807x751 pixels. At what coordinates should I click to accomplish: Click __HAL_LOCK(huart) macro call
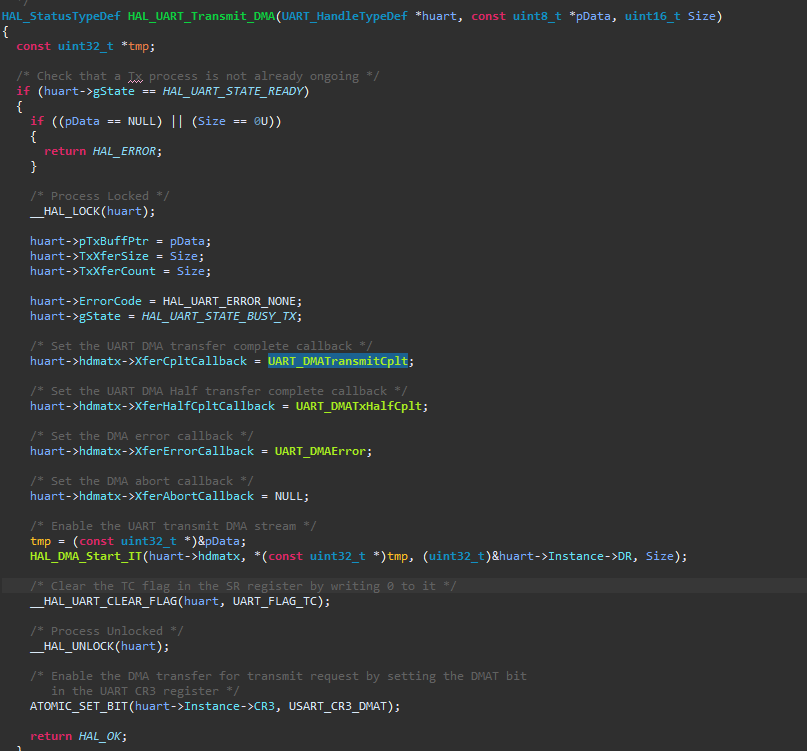[x=92, y=211]
